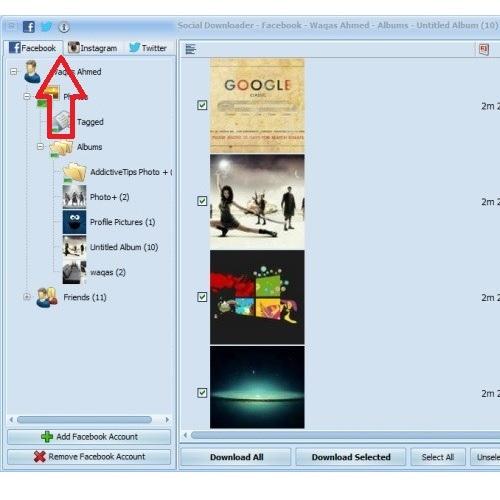Open the Google vintage image thumbnail
This screenshot has height=500, width=500.
click(x=257, y=105)
